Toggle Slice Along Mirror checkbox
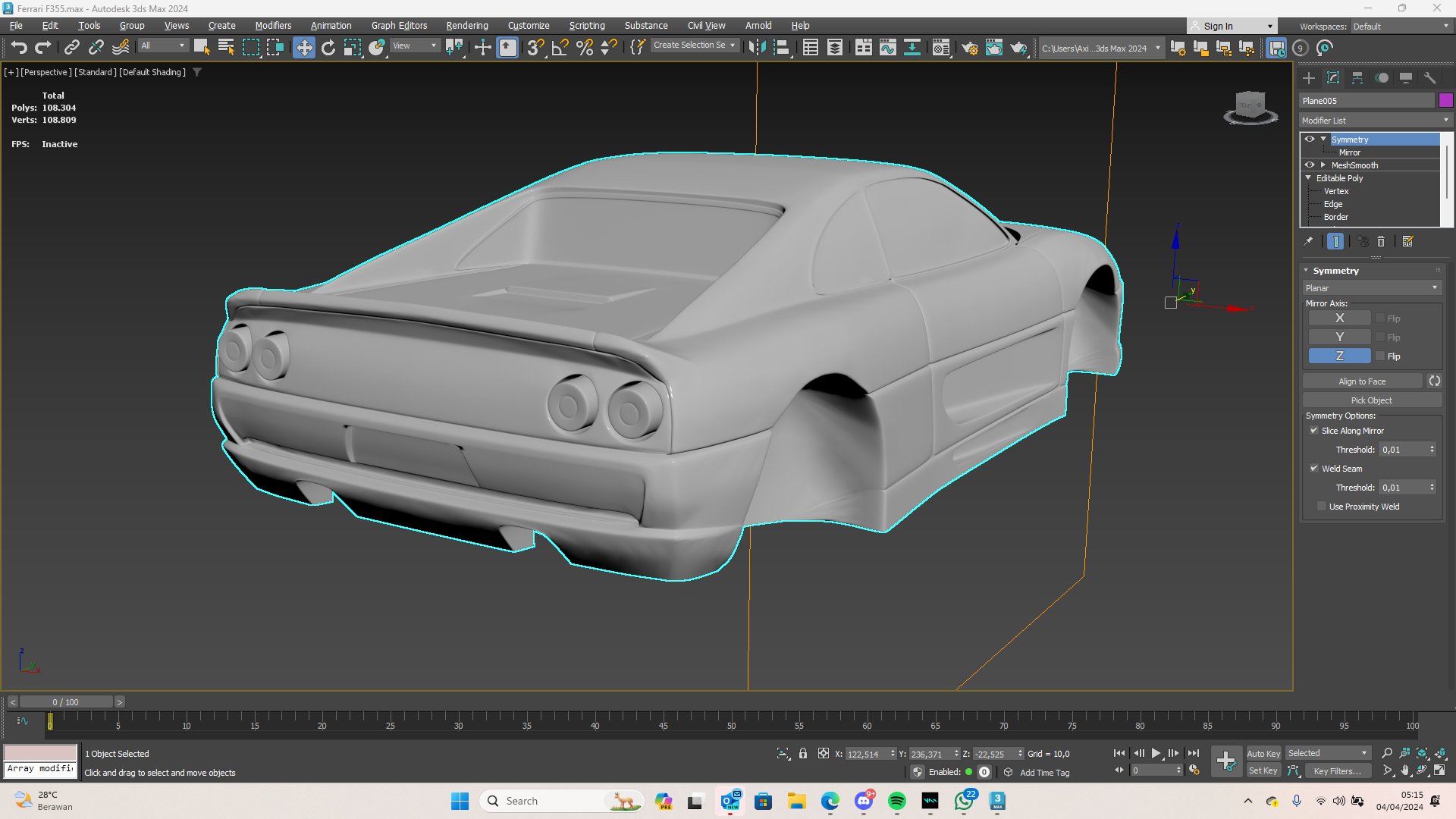 1314,431
